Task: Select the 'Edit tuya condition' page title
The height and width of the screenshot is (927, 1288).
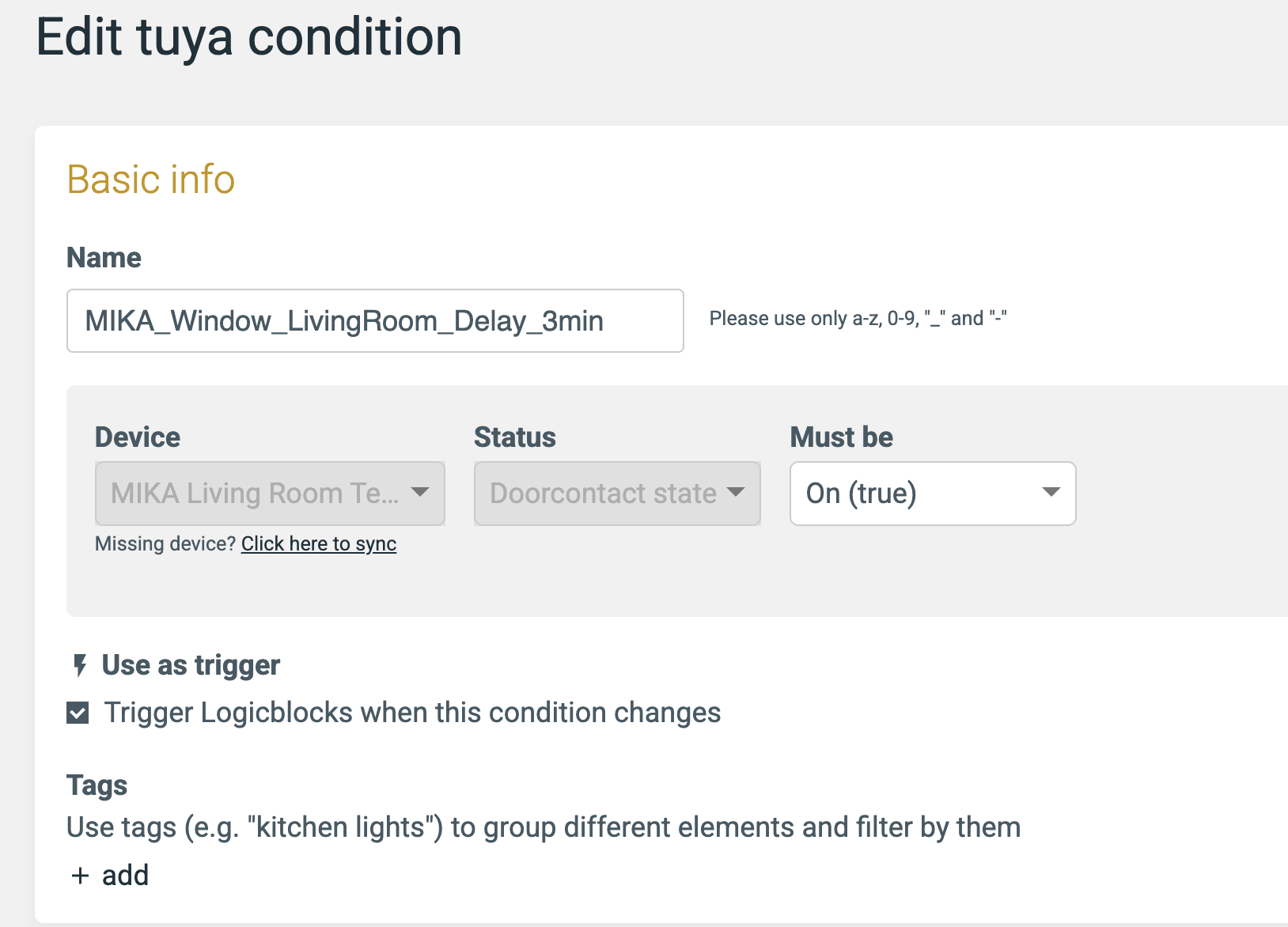Action: pos(249,38)
